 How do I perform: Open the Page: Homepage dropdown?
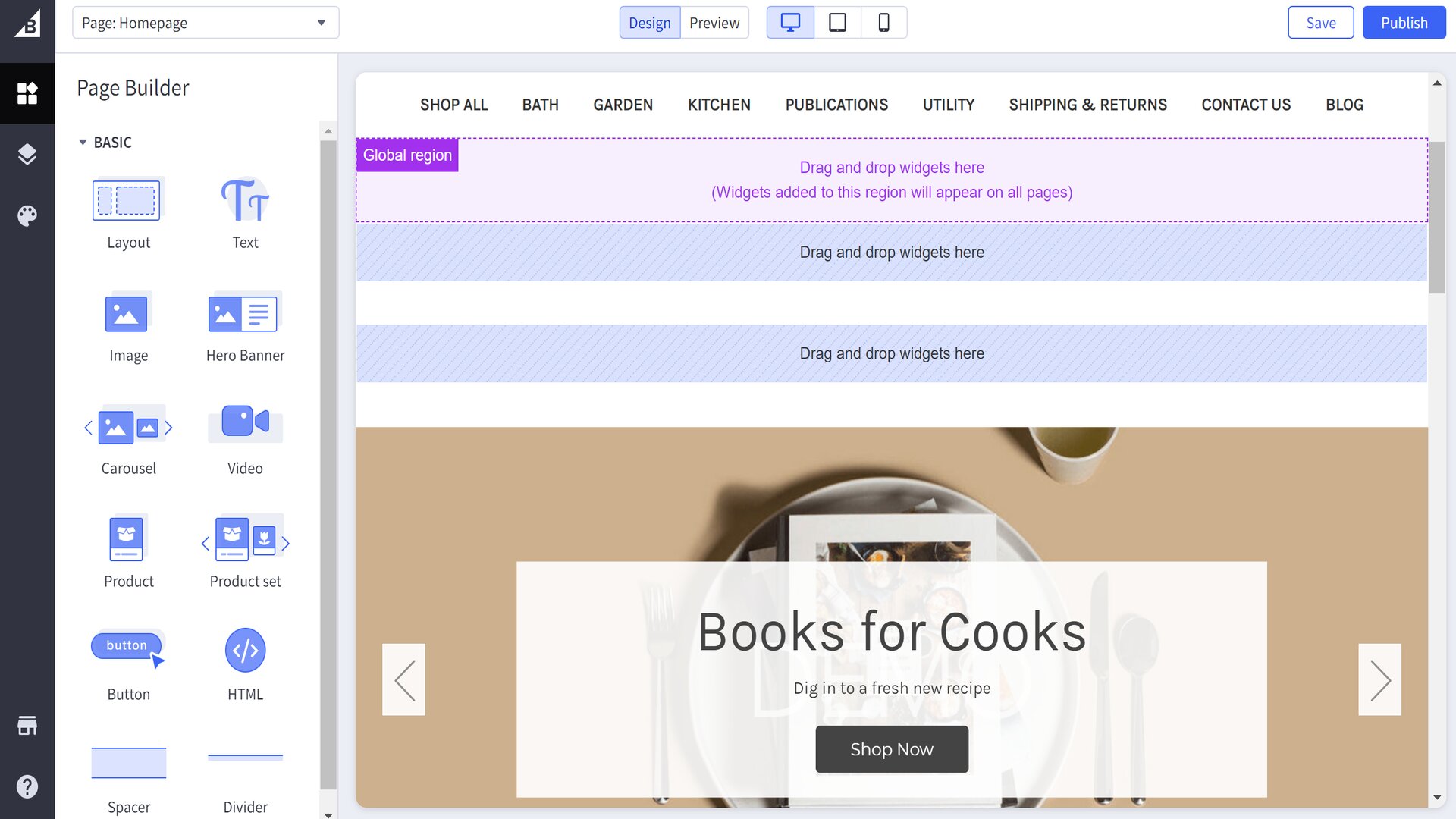pos(206,23)
